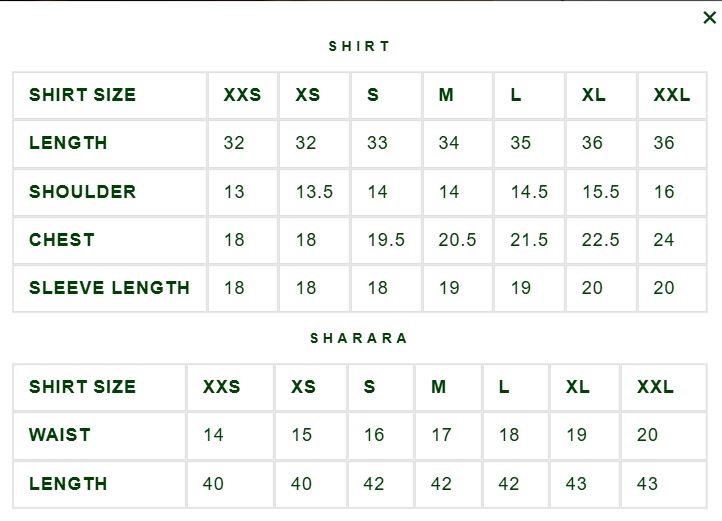
Task: Click the sharara length 43 for XXL
Action: [x=647, y=484]
